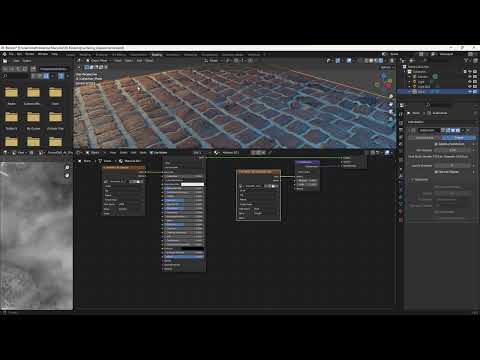
Task: Expand Subdivision modifier extras dropdown arrow
Action: pos(463,130)
